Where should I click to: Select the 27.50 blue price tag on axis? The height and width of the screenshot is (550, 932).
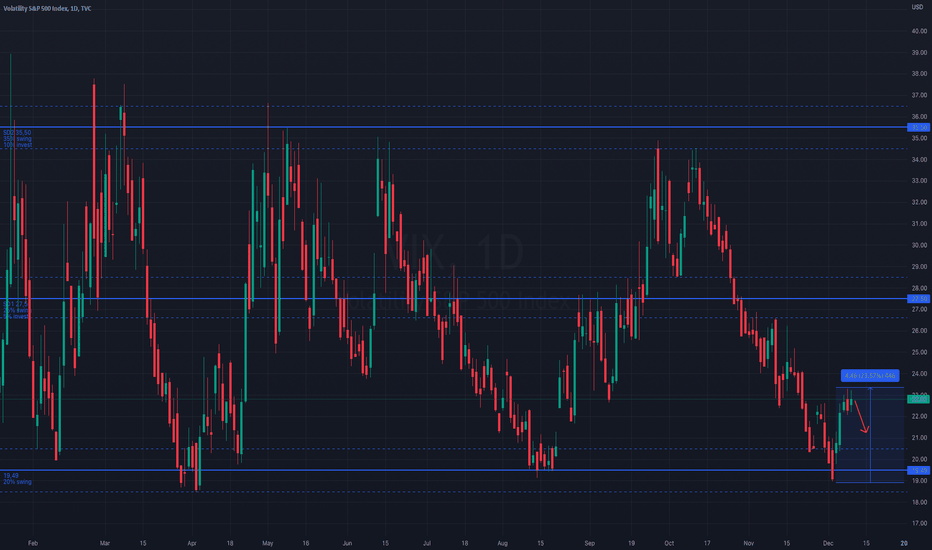click(919, 298)
